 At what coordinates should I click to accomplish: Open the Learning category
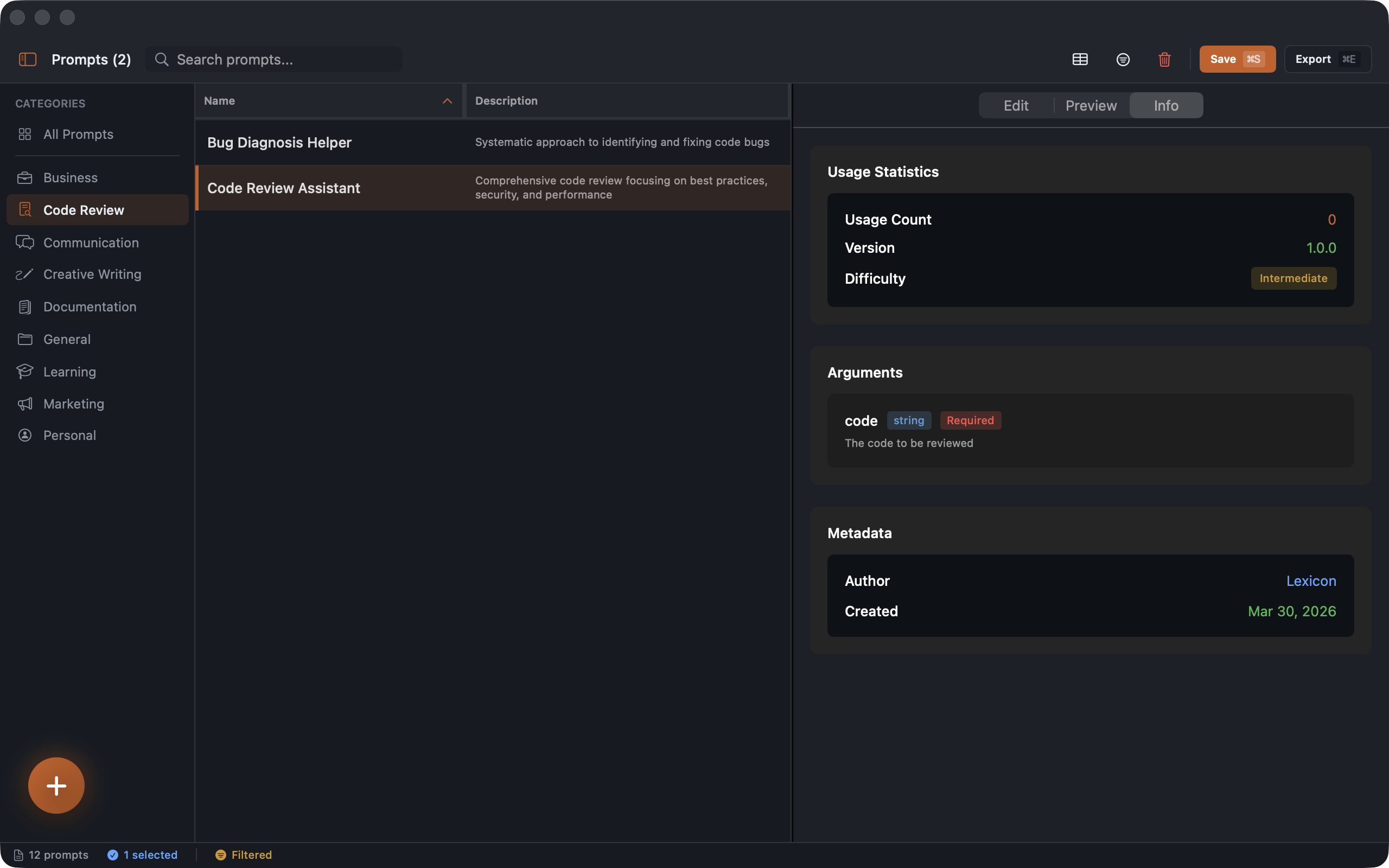point(98,372)
